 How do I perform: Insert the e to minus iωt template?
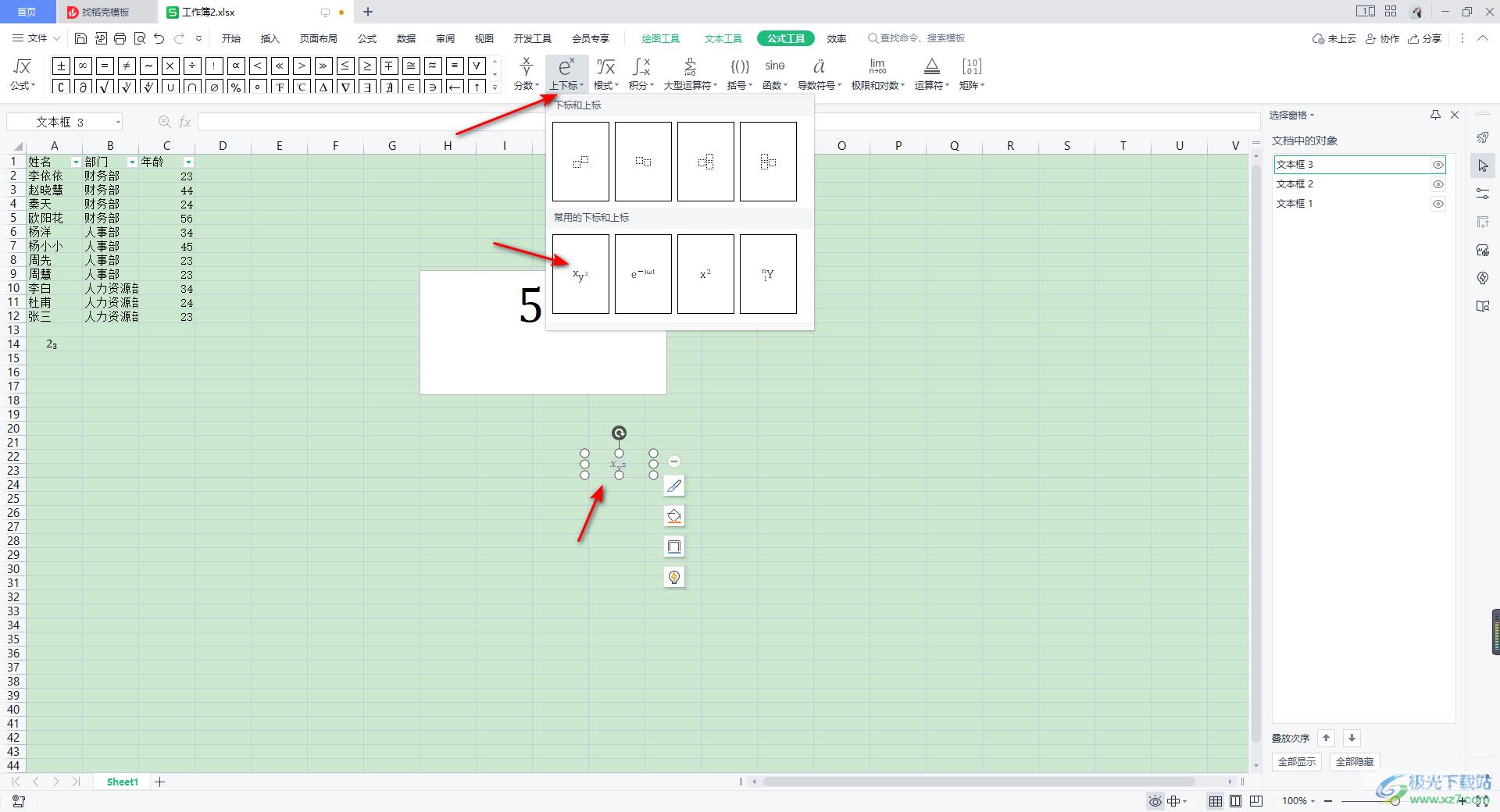pos(643,274)
